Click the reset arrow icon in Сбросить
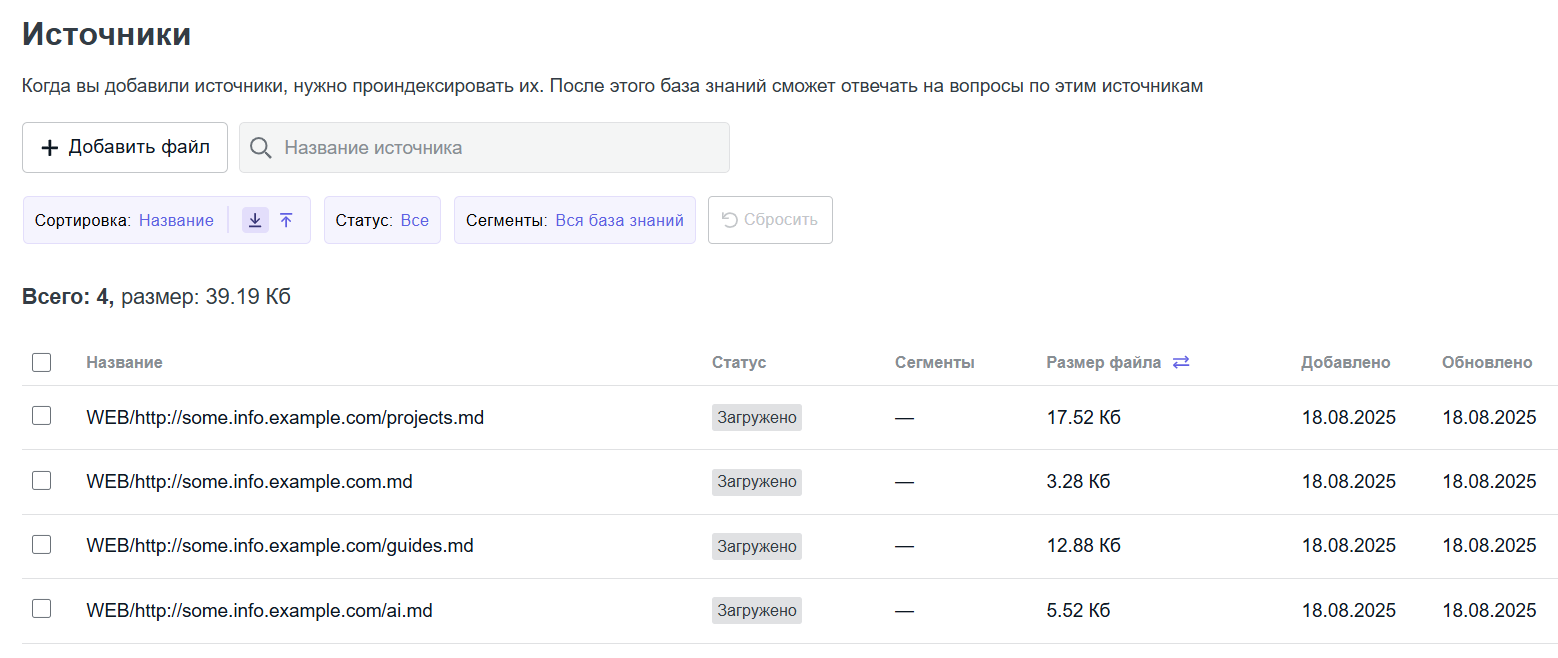The image size is (1558, 658). click(x=729, y=220)
